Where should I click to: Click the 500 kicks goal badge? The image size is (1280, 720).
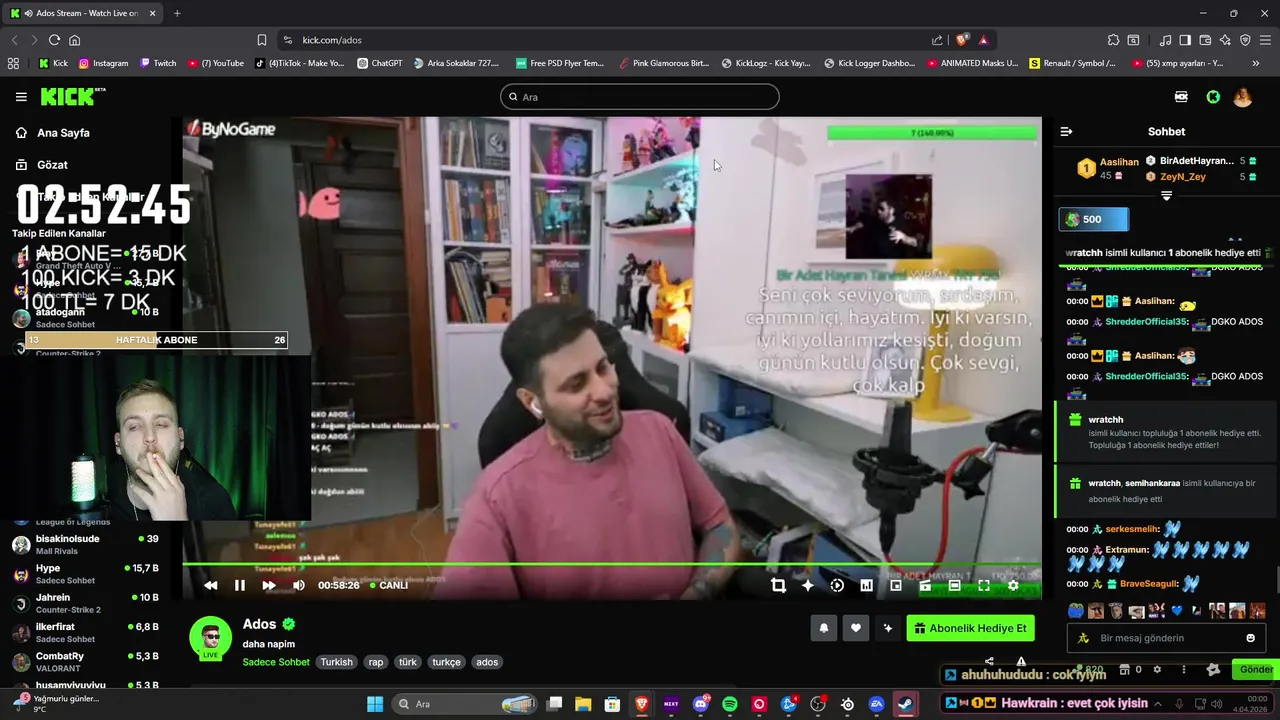pyautogui.click(x=1095, y=219)
